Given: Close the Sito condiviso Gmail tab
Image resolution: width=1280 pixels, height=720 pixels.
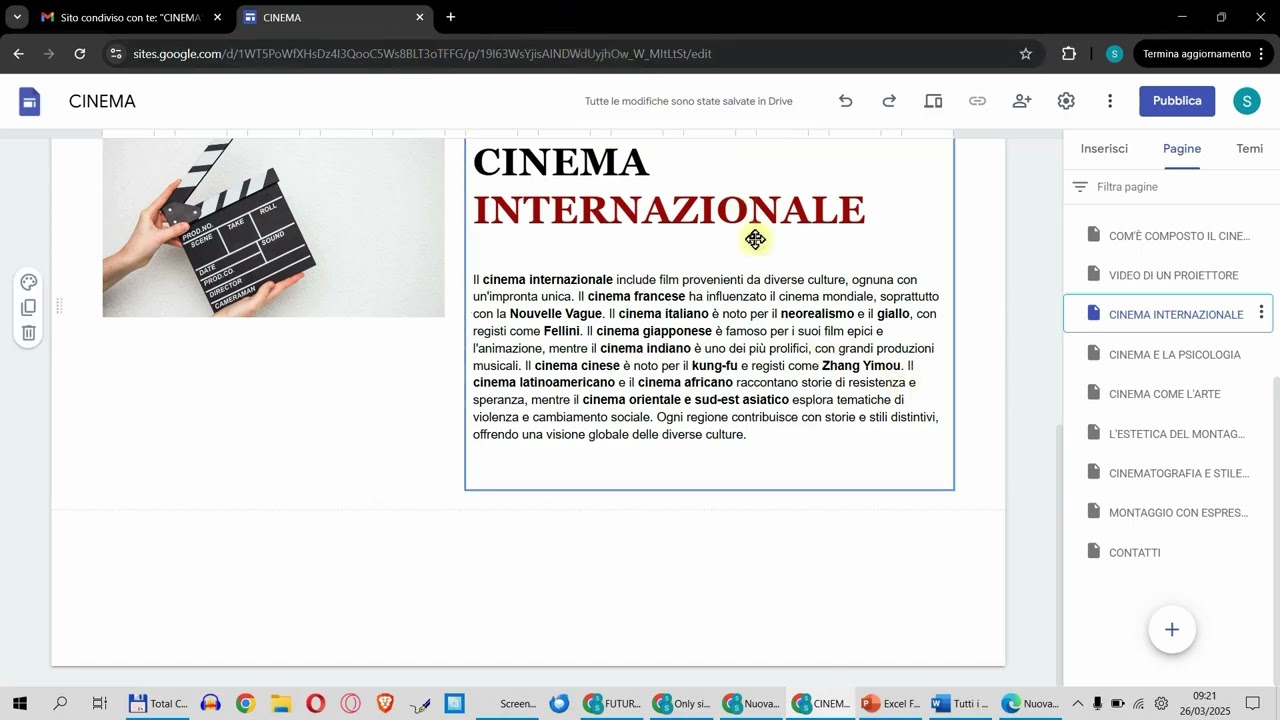Looking at the screenshot, I should click(217, 17).
